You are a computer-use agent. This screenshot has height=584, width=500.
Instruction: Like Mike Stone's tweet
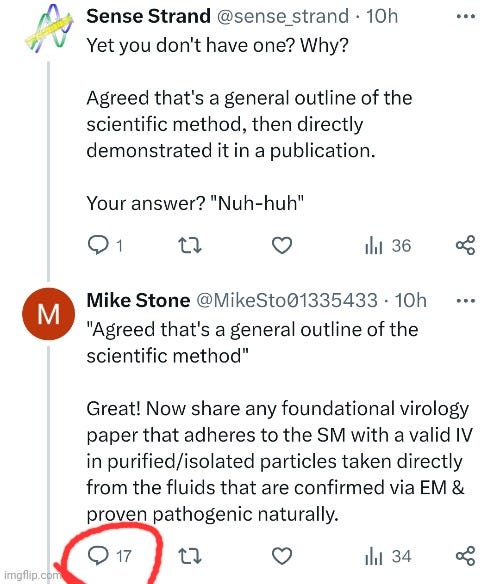pos(282,556)
